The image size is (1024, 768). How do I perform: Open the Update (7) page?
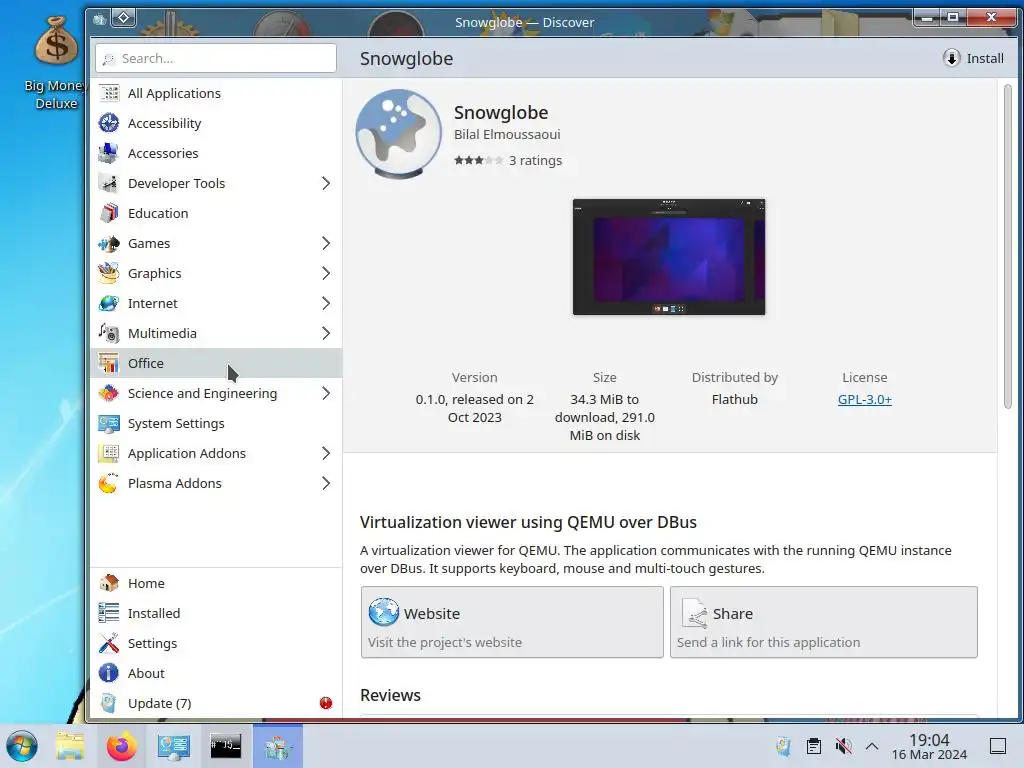point(216,703)
